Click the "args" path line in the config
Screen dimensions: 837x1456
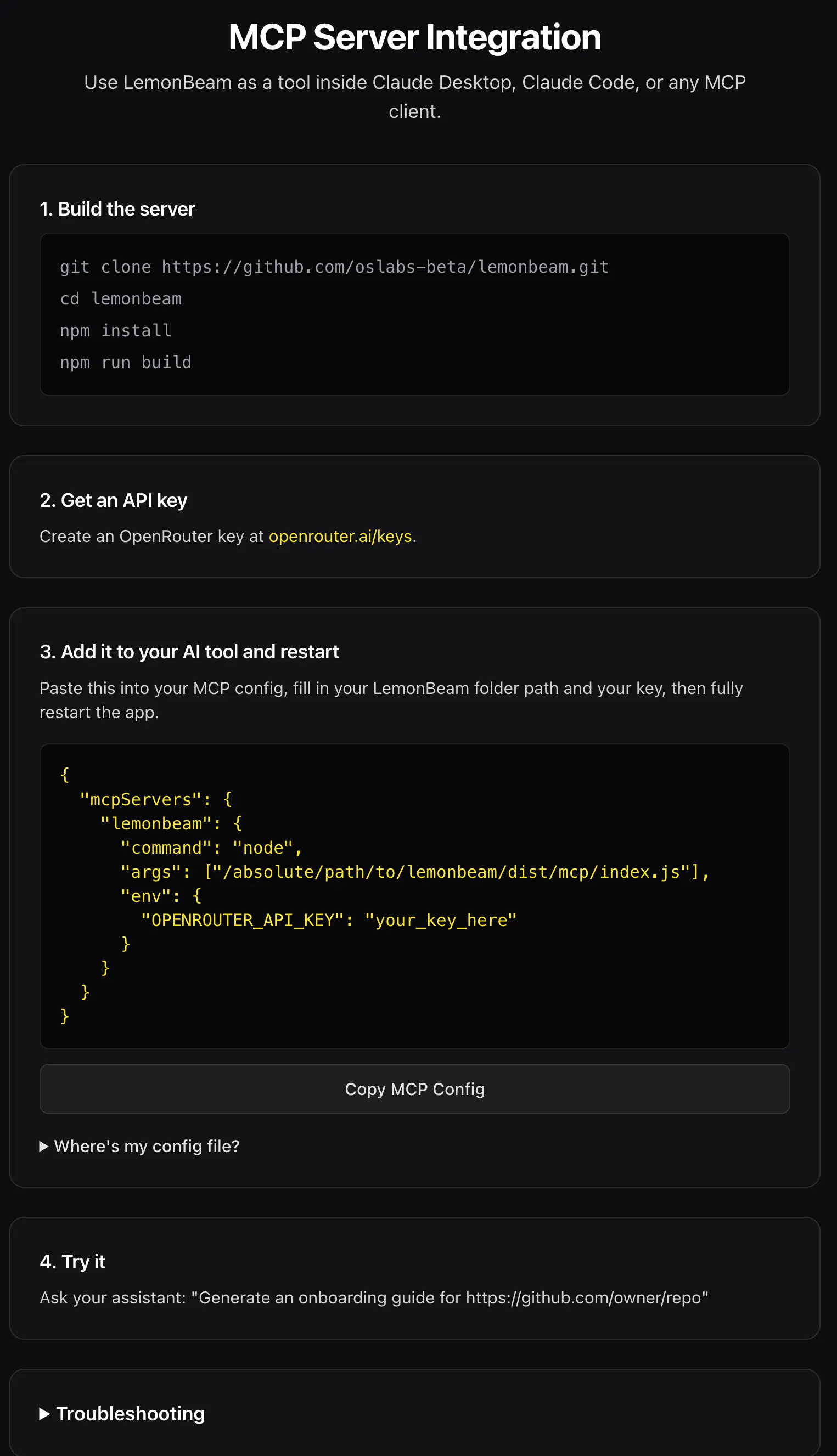(x=415, y=872)
